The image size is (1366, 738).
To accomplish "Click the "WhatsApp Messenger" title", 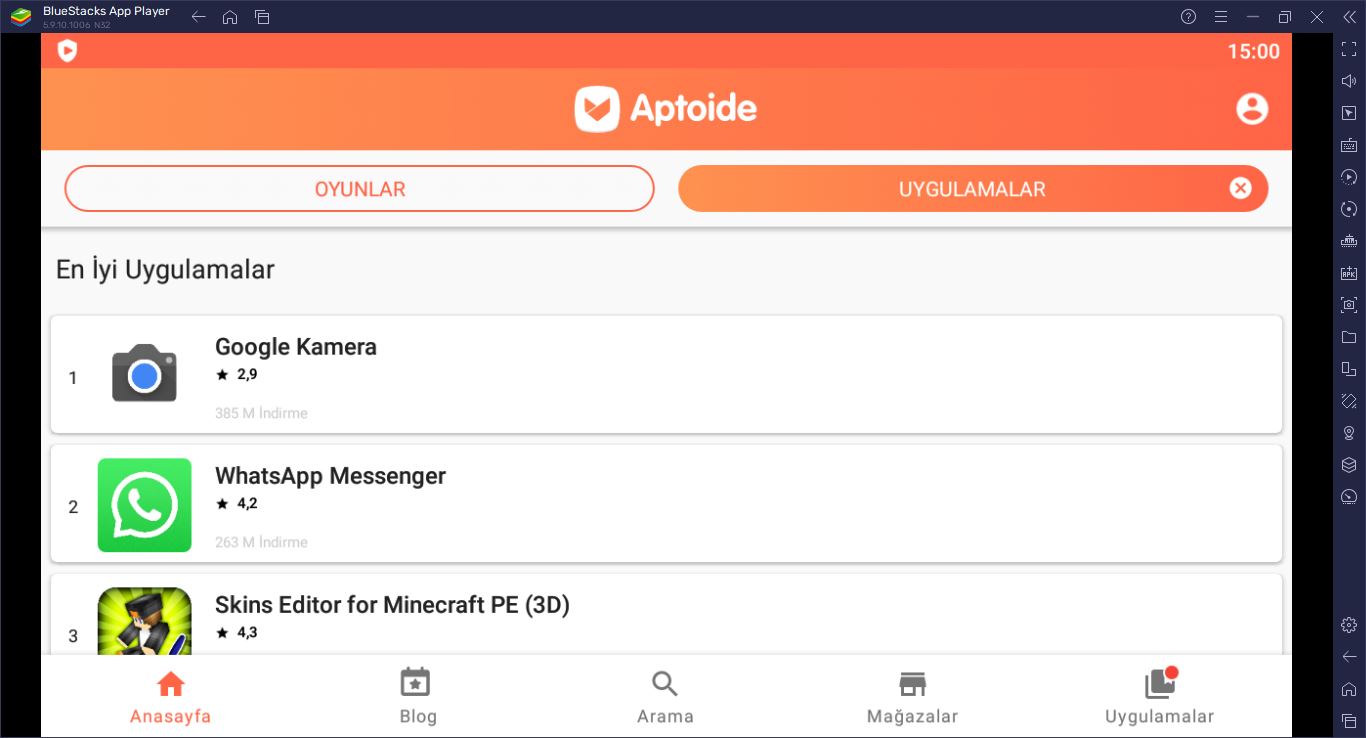I will [330, 476].
